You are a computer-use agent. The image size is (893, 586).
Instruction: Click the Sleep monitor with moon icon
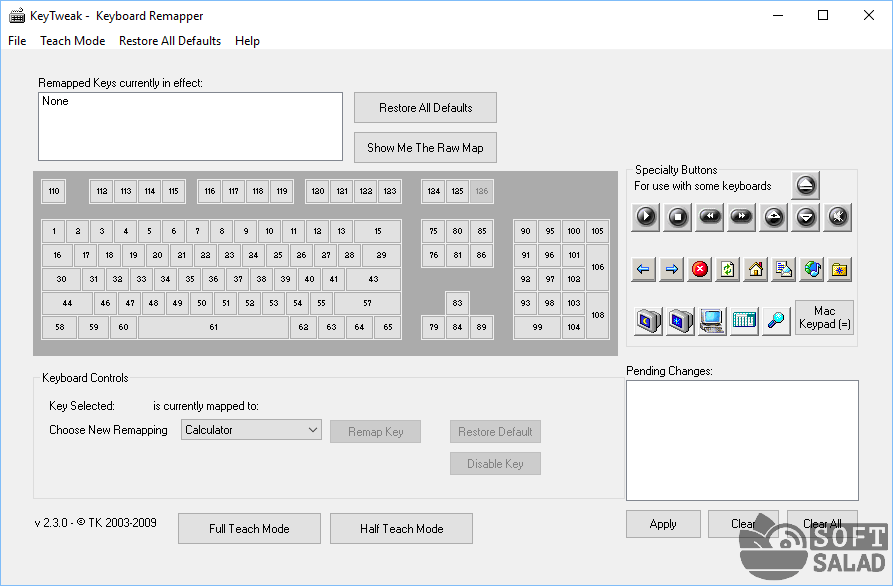point(649,321)
